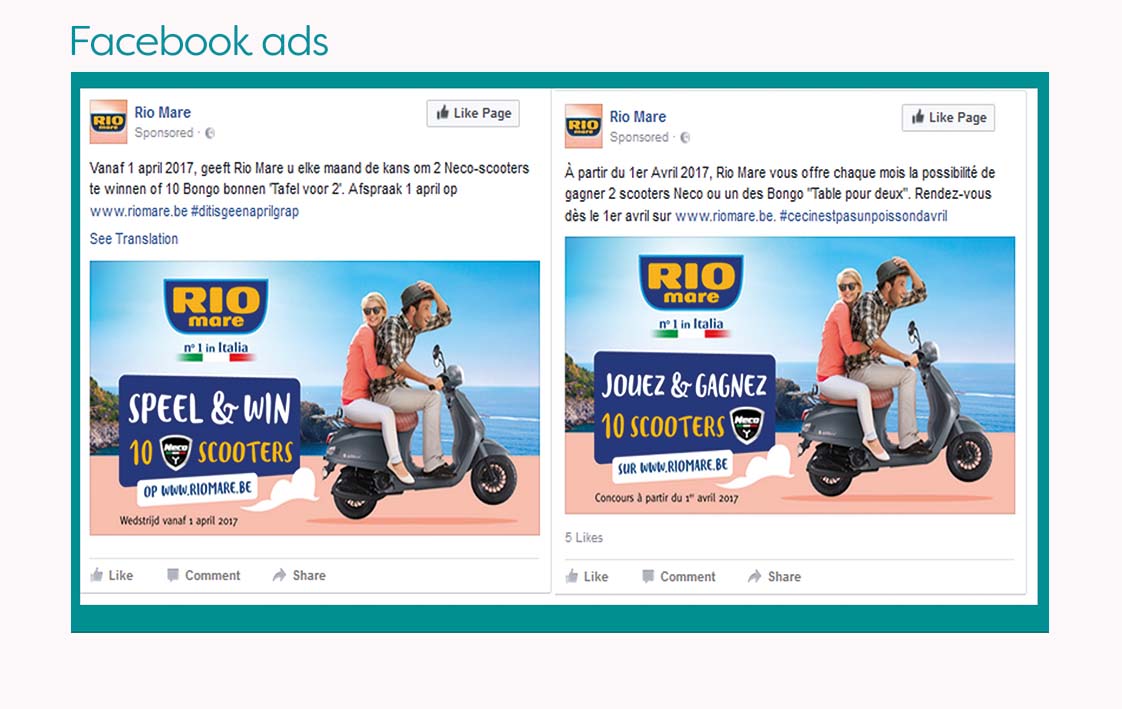Image resolution: width=1122 pixels, height=709 pixels.
Task: Share the French Rio Mare post
Action: click(x=774, y=577)
